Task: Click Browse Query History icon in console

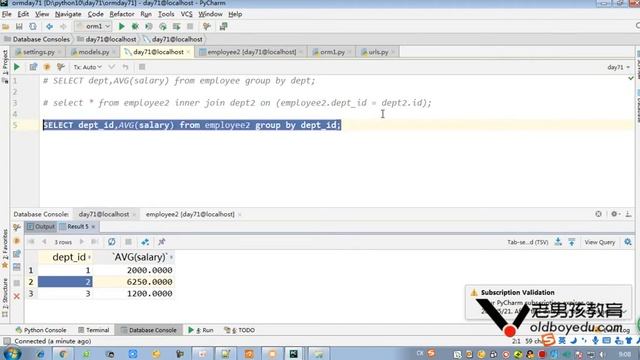Action: (33, 67)
